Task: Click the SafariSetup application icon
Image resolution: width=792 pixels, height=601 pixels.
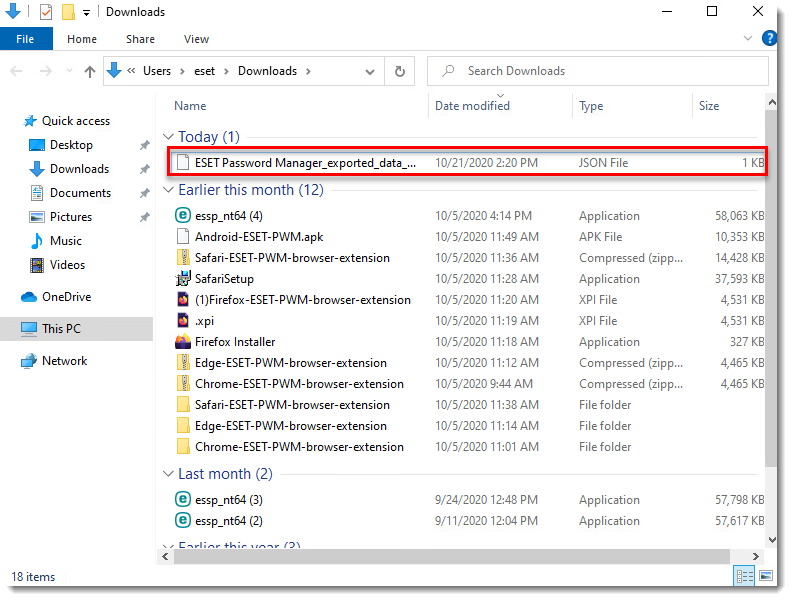Action: coord(183,279)
